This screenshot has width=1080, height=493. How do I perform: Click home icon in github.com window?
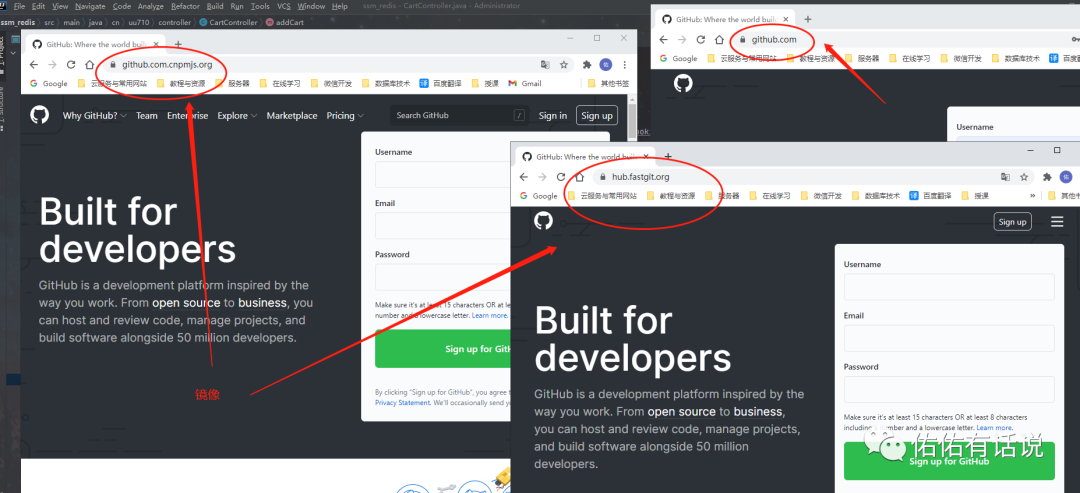718,40
